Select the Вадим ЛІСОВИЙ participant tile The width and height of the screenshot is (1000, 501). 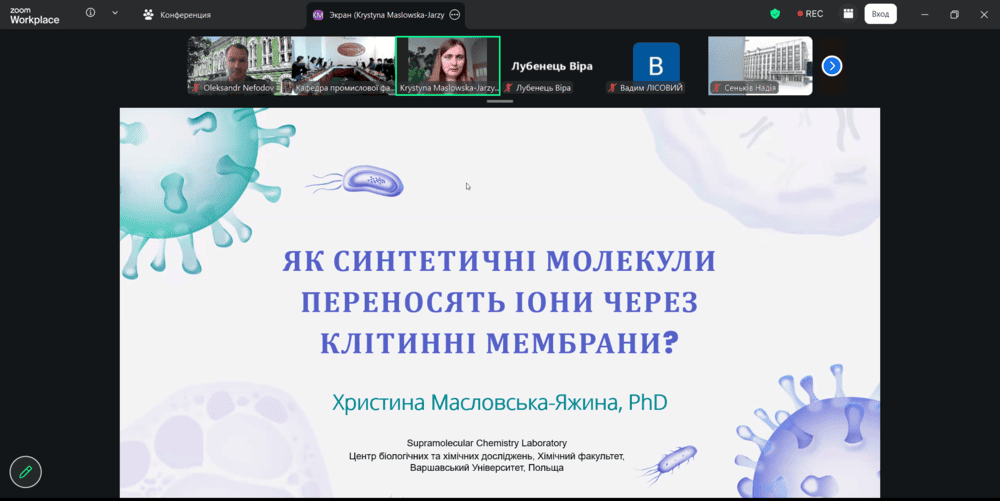coord(656,66)
